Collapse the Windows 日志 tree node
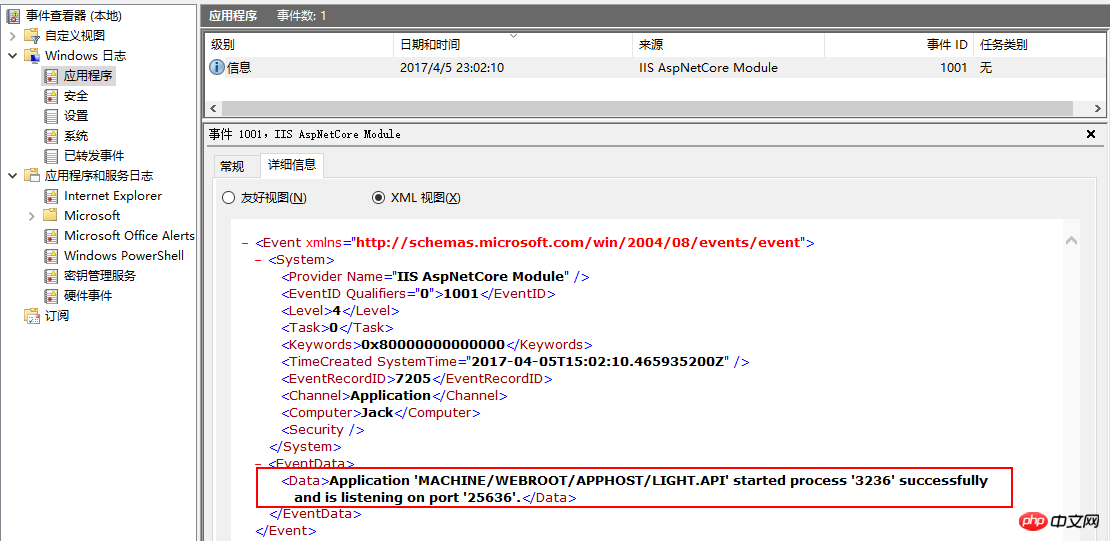This screenshot has width=1110, height=541. coord(13,55)
